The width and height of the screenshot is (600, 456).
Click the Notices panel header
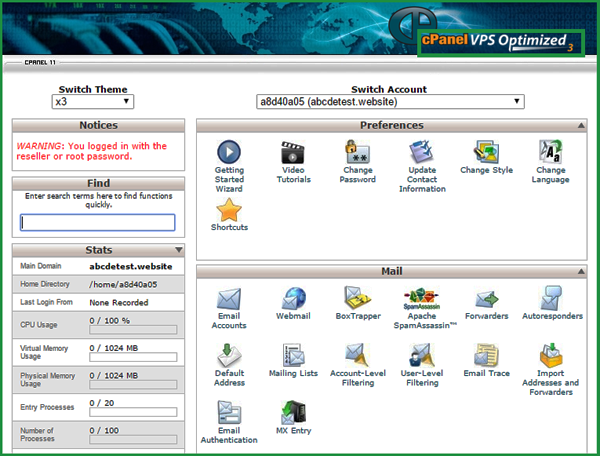98,125
